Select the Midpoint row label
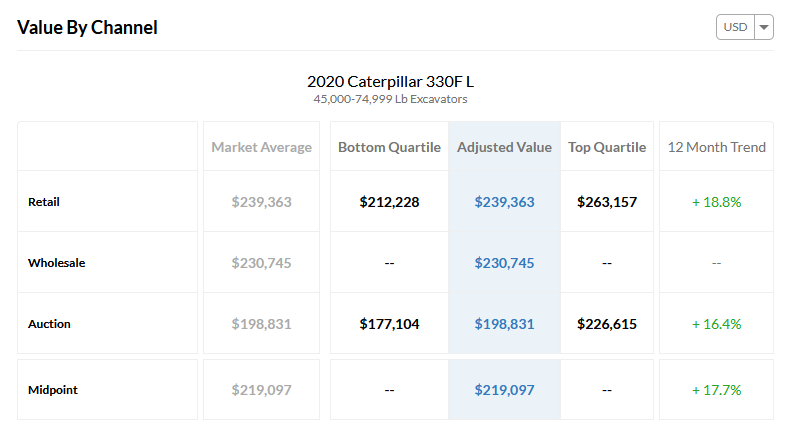 pyautogui.click(x=53, y=390)
